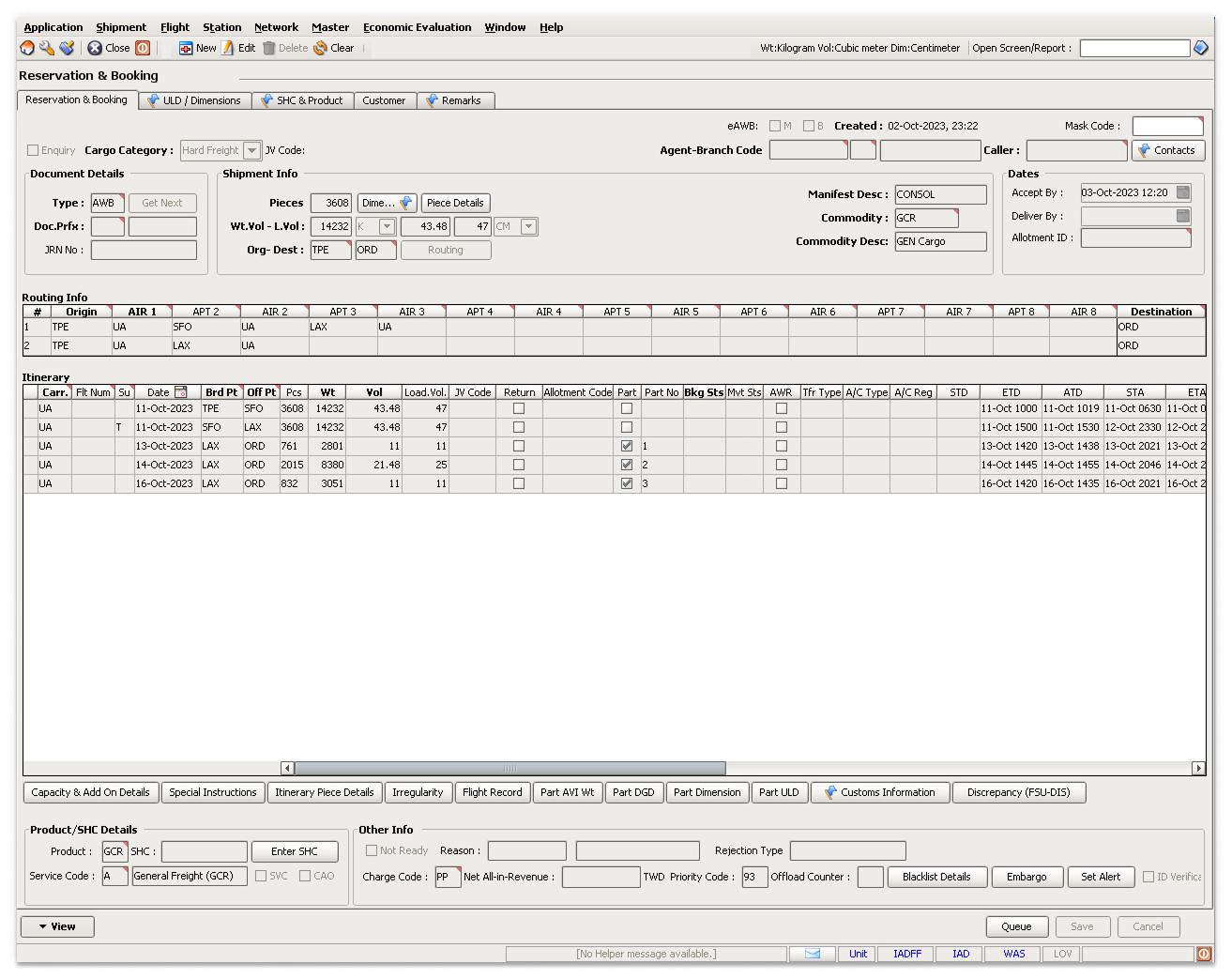This screenshot has width=1232, height=979.
Task: Click the Allotment ID input field
Action: [1135, 238]
